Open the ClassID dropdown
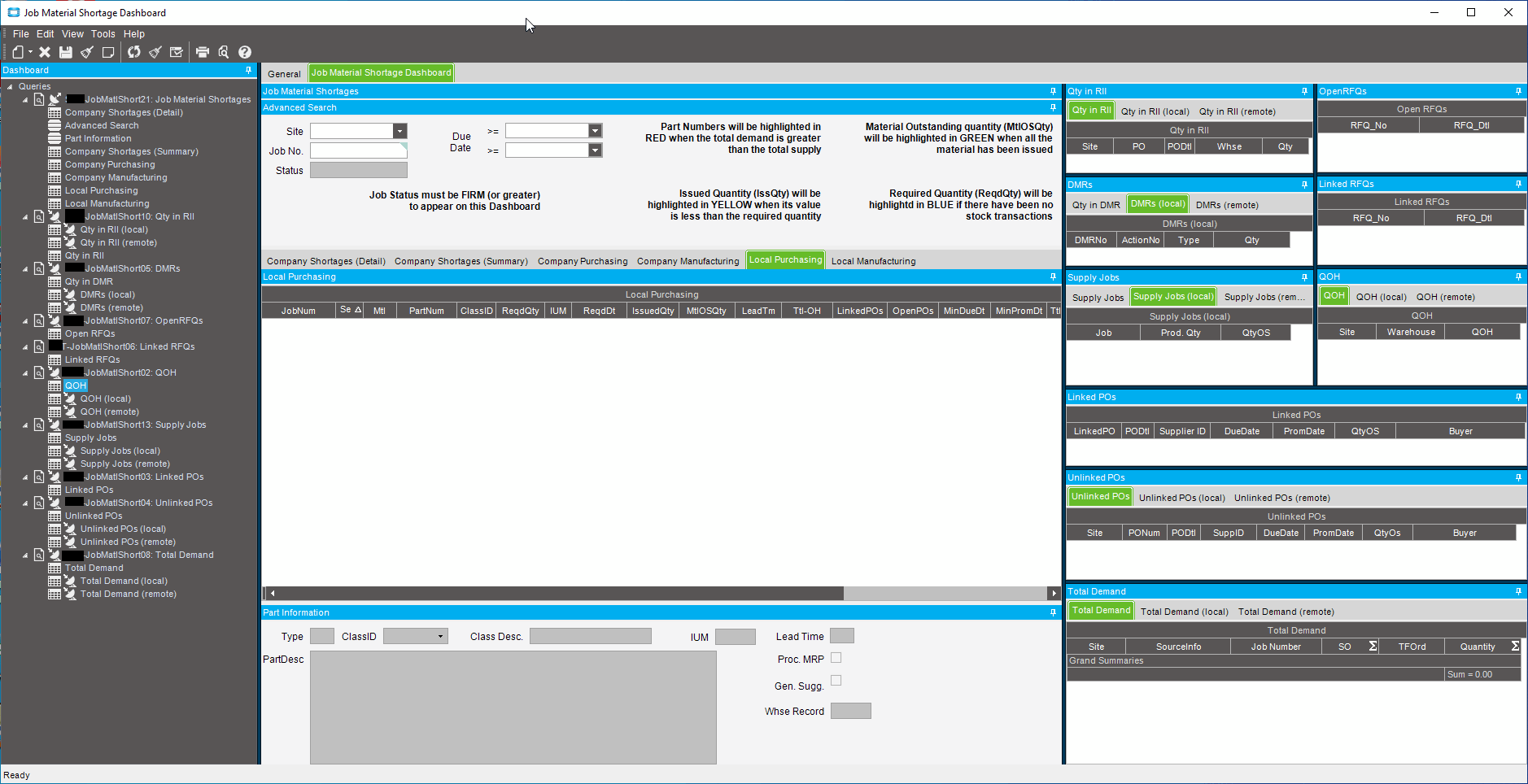This screenshot has height=784, width=1528. pyautogui.click(x=440, y=637)
